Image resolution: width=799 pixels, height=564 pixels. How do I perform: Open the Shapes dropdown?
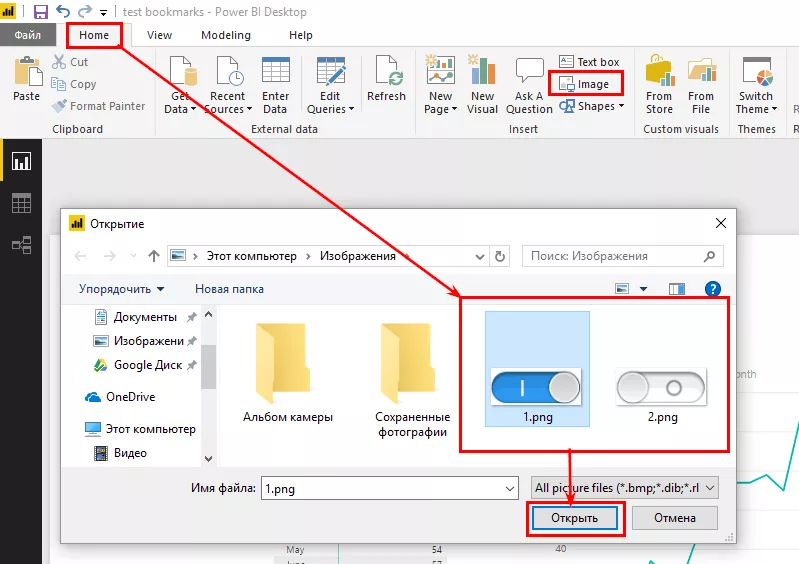591,106
